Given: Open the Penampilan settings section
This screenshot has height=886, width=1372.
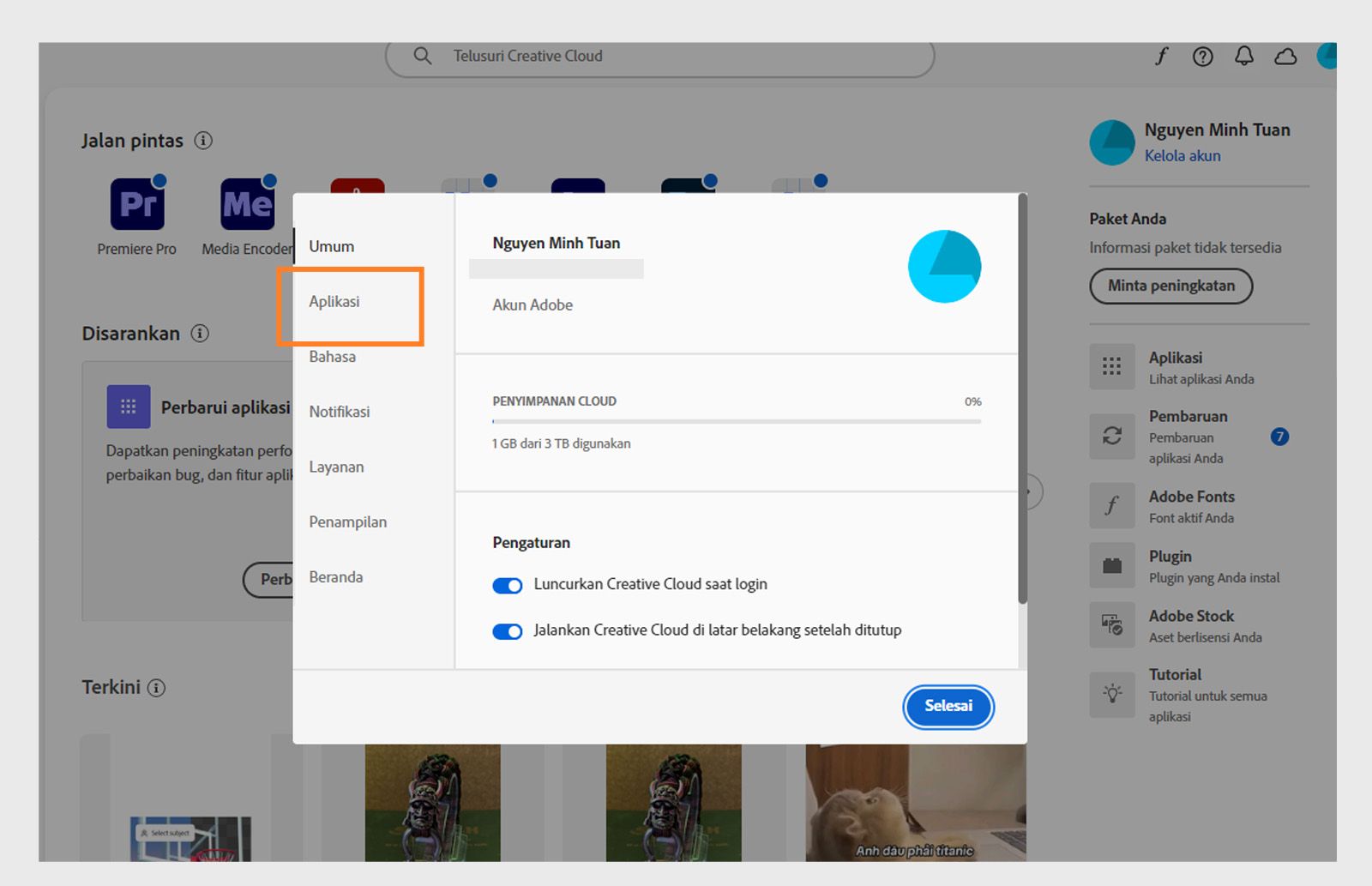Looking at the screenshot, I should pos(347,521).
